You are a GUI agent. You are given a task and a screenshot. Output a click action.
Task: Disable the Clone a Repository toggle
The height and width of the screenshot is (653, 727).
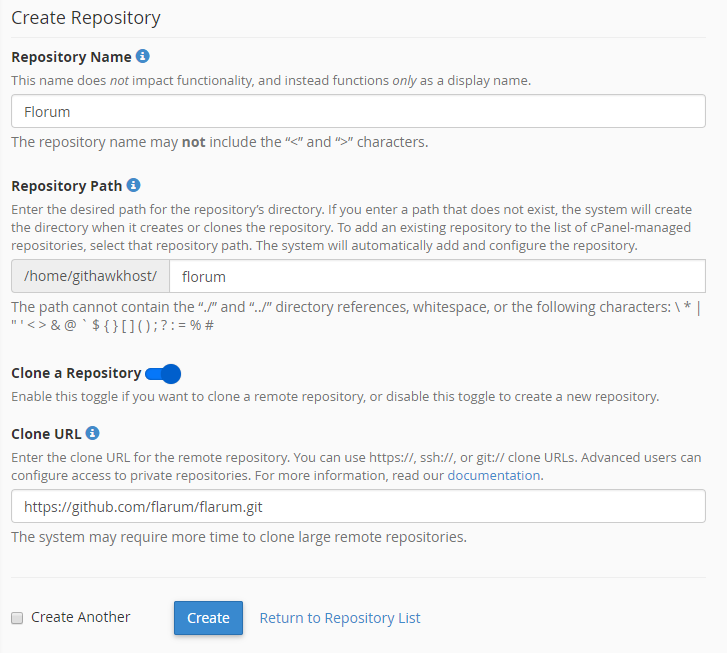coord(163,374)
